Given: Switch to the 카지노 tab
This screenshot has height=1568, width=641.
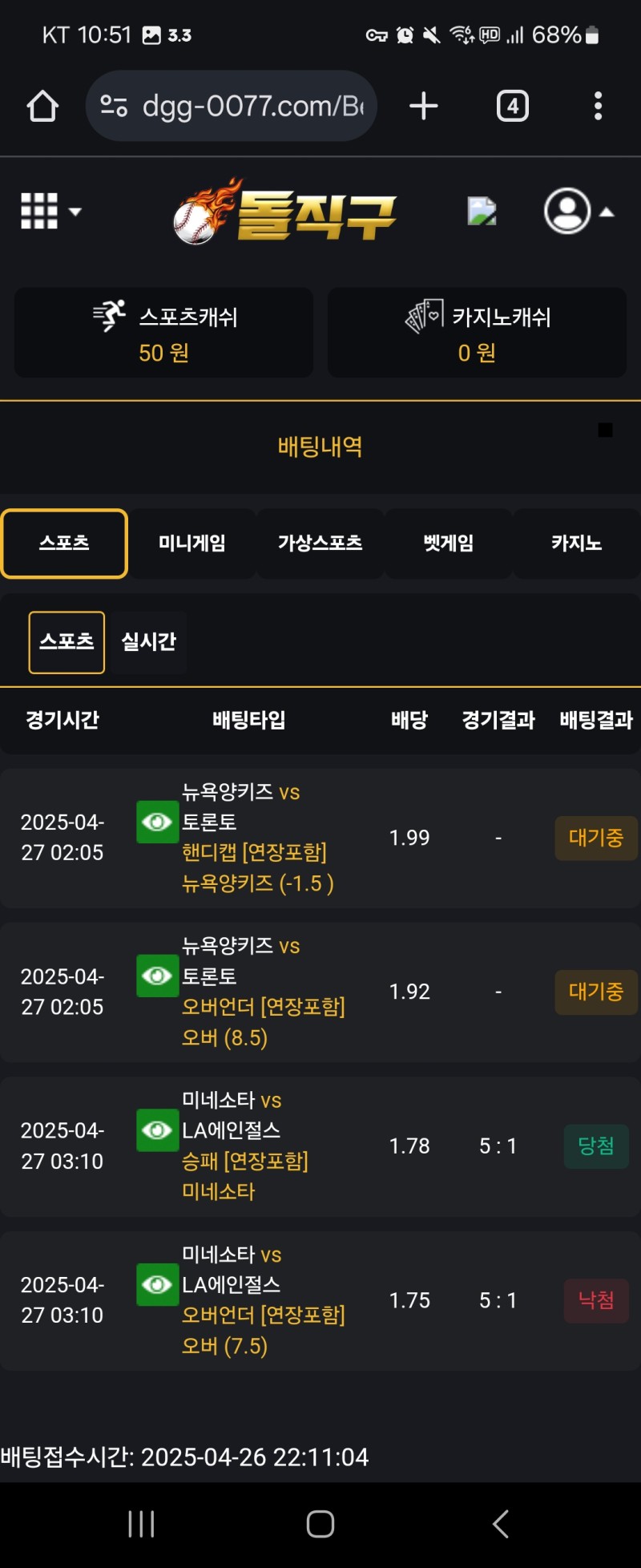Looking at the screenshot, I should point(576,544).
